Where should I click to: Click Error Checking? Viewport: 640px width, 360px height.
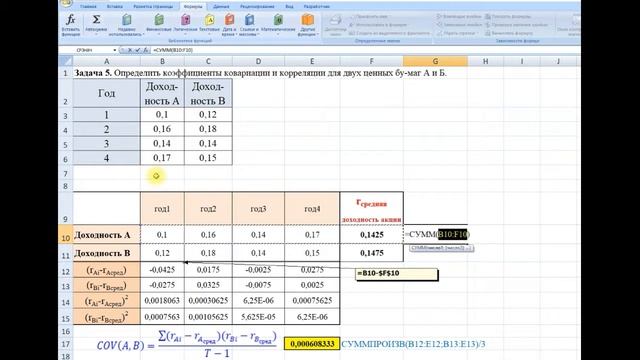[x=517, y=25]
